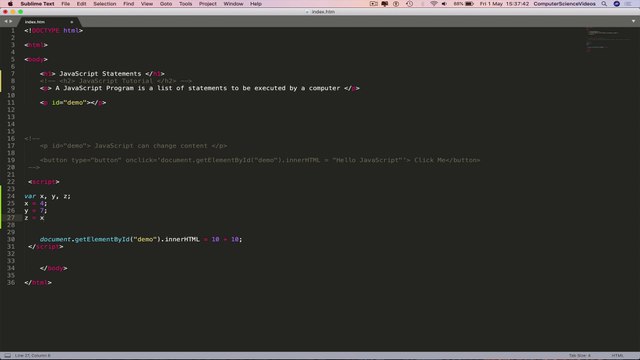This screenshot has width=640, height=360.
Task: Click the paragraph 'A JavaScript Program is a list' line
Action: tap(200, 88)
